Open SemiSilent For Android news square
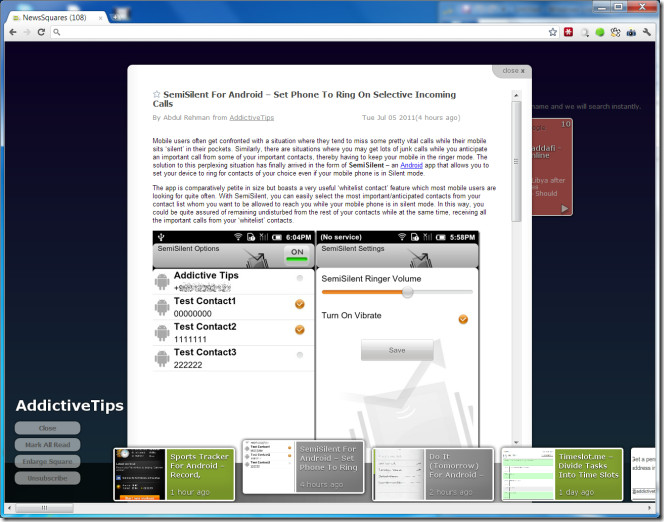 [x=303, y=467]
